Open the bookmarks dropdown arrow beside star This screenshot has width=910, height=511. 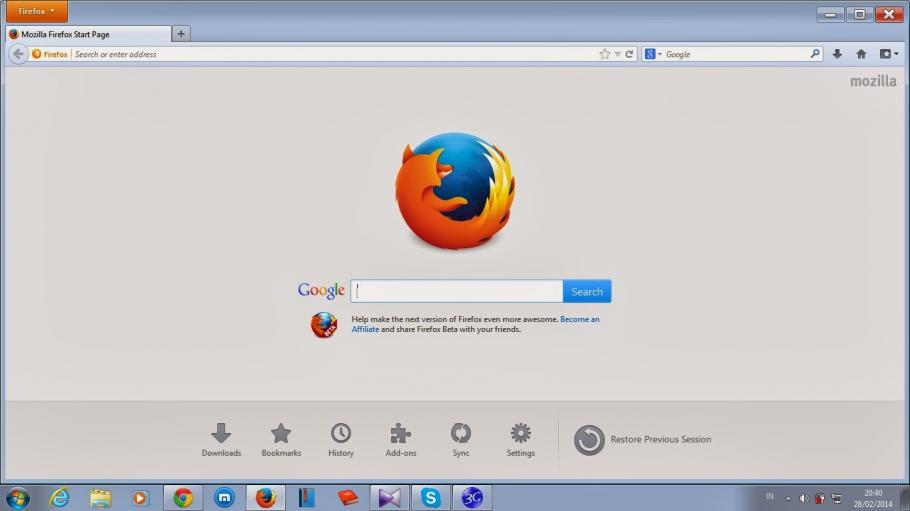pos(618,54)
